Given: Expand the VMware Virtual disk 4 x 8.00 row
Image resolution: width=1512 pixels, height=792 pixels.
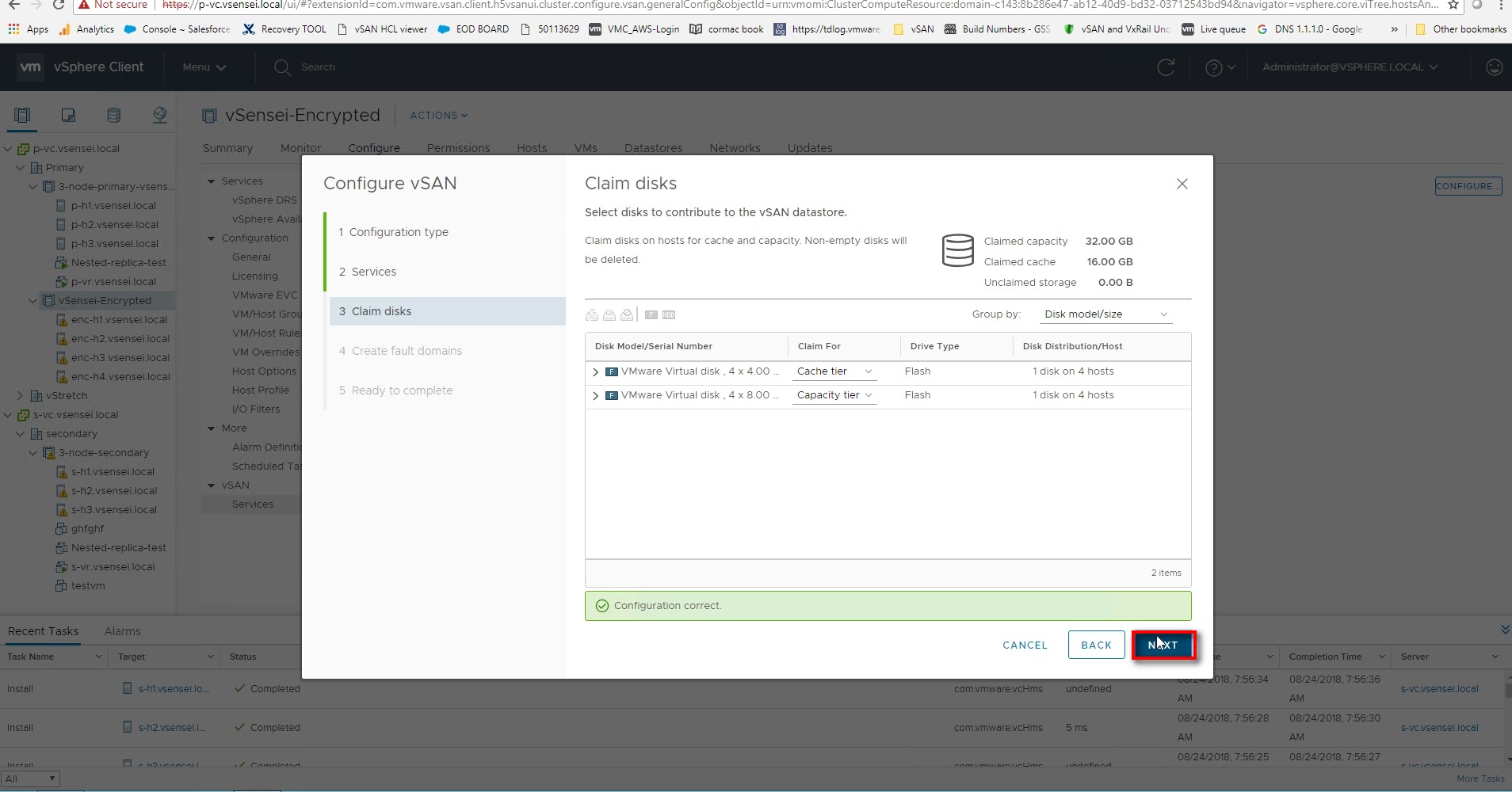Looking at the screenshot, I should pyautogui.click(x=596, y=395).
